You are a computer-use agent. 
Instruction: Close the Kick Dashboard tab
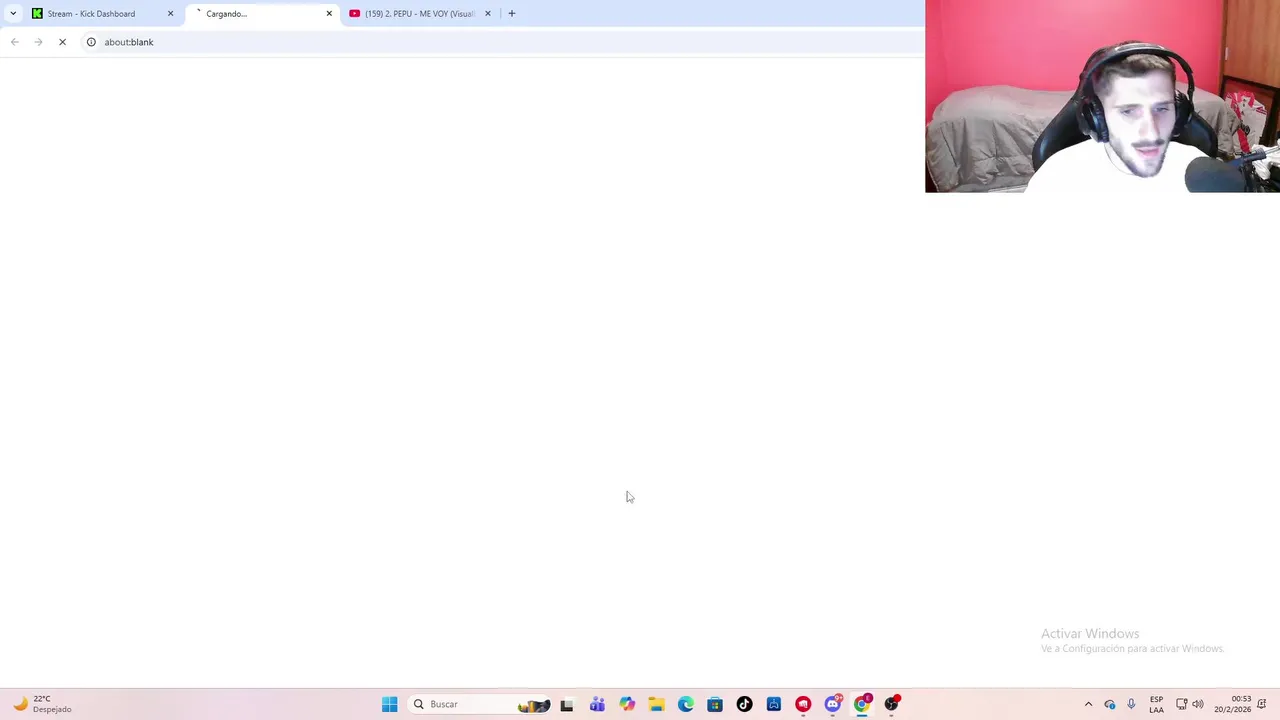(170, 14)
